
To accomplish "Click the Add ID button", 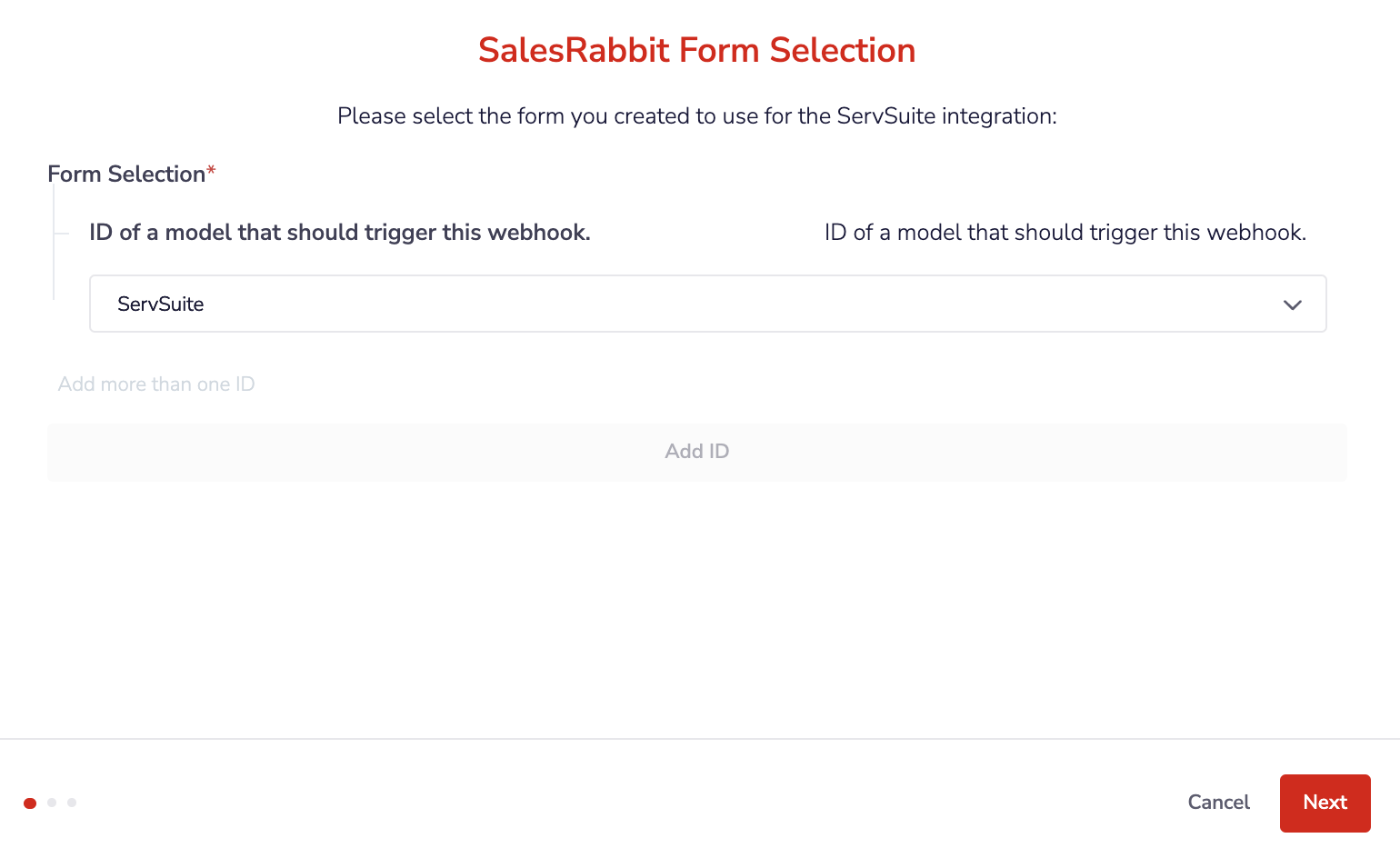I will 696,452.
